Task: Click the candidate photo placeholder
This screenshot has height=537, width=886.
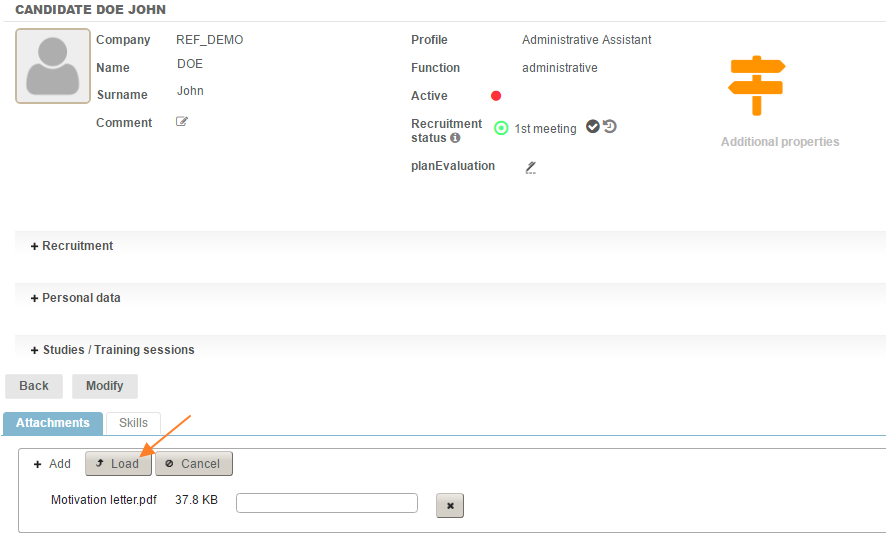Action: tap(53, 66)
